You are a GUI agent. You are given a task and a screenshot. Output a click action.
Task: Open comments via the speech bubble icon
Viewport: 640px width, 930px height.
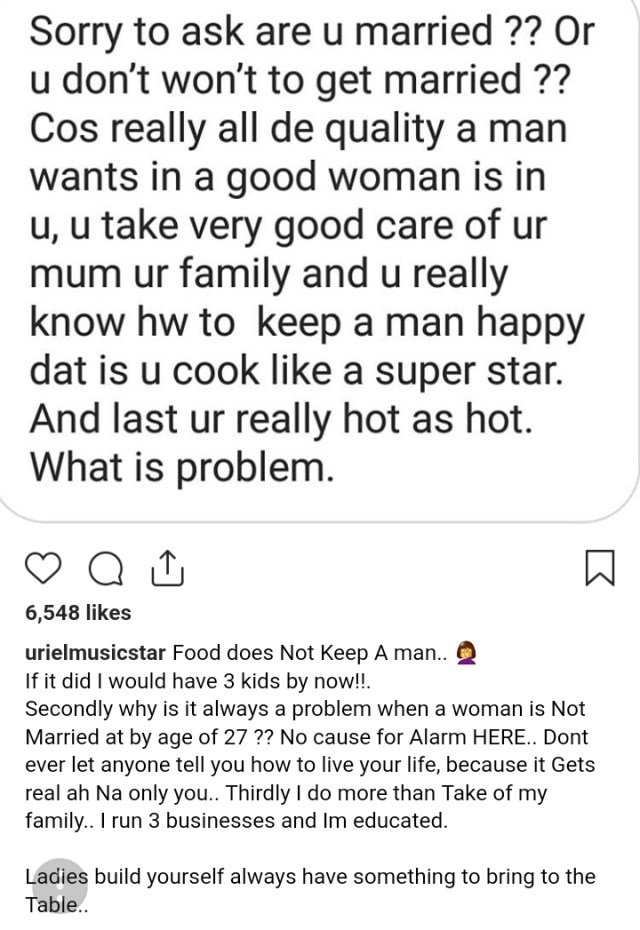coord(106,569)
